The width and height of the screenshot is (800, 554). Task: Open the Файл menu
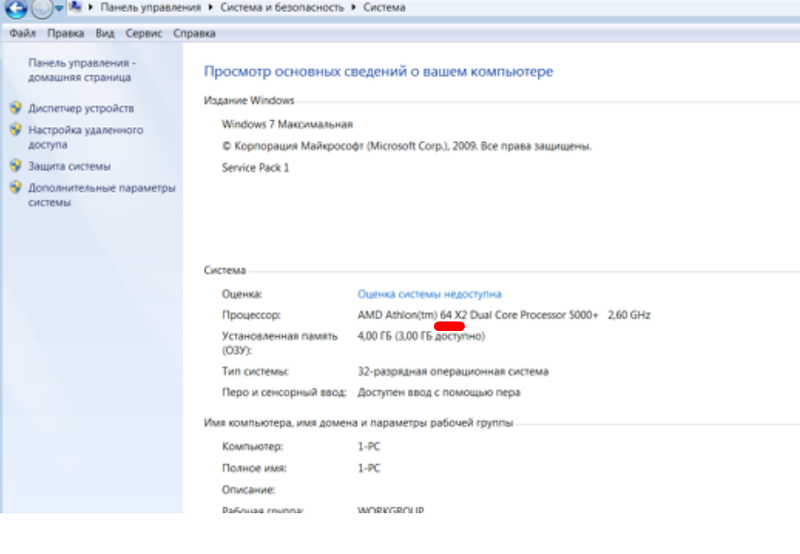pos(22,33)
